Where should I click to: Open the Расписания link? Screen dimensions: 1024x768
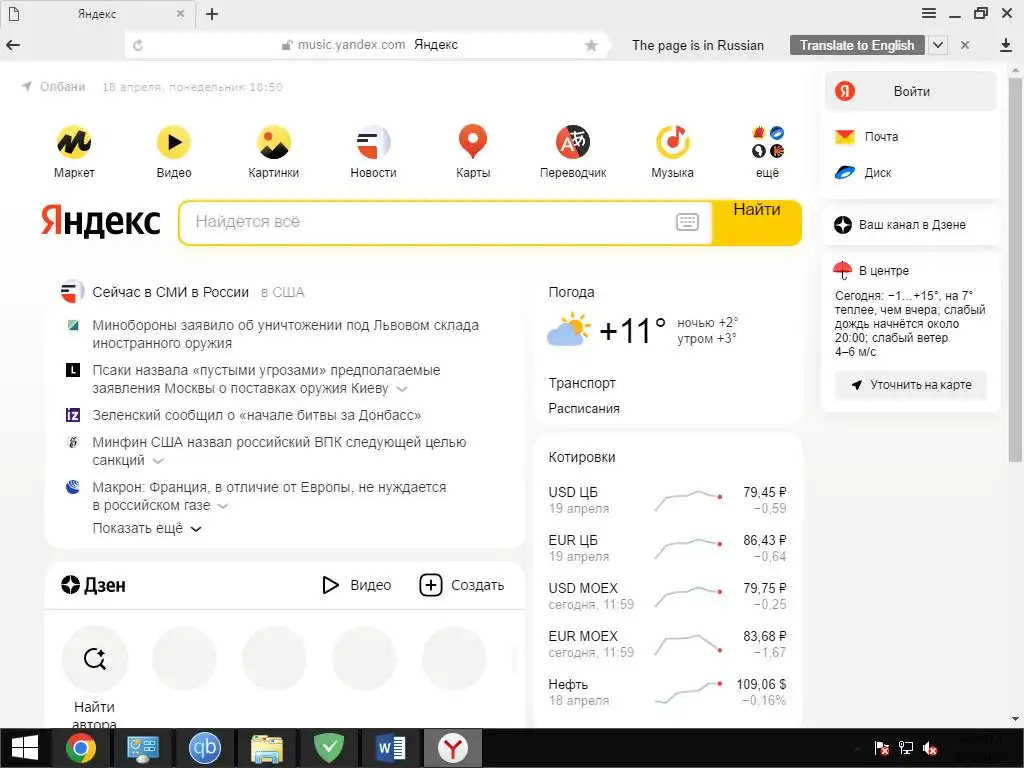(x=584, y=409)
